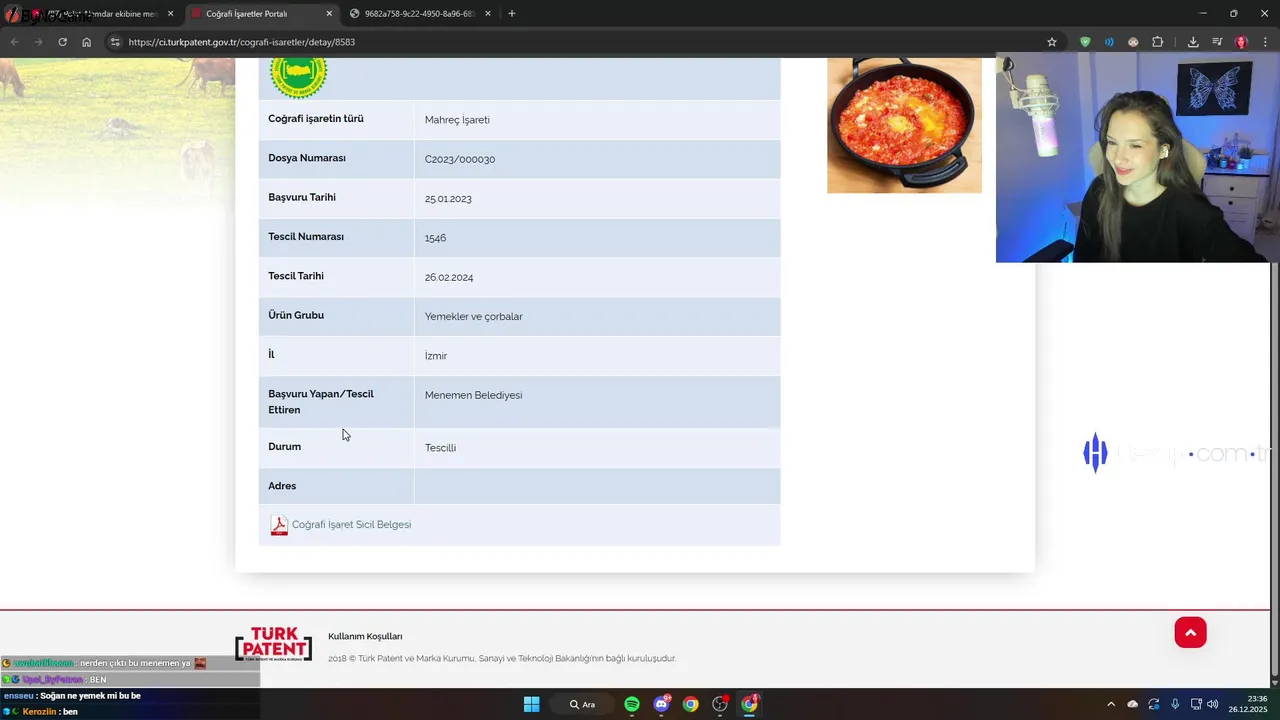Select the registration number '1546'
Image resolution: width=1280 pixels, height=720 pixels.
(435, 238)
